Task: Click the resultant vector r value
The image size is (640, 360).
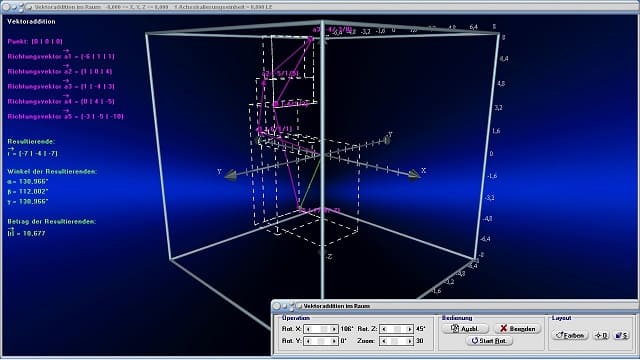Action: click(x=33, y=153)
